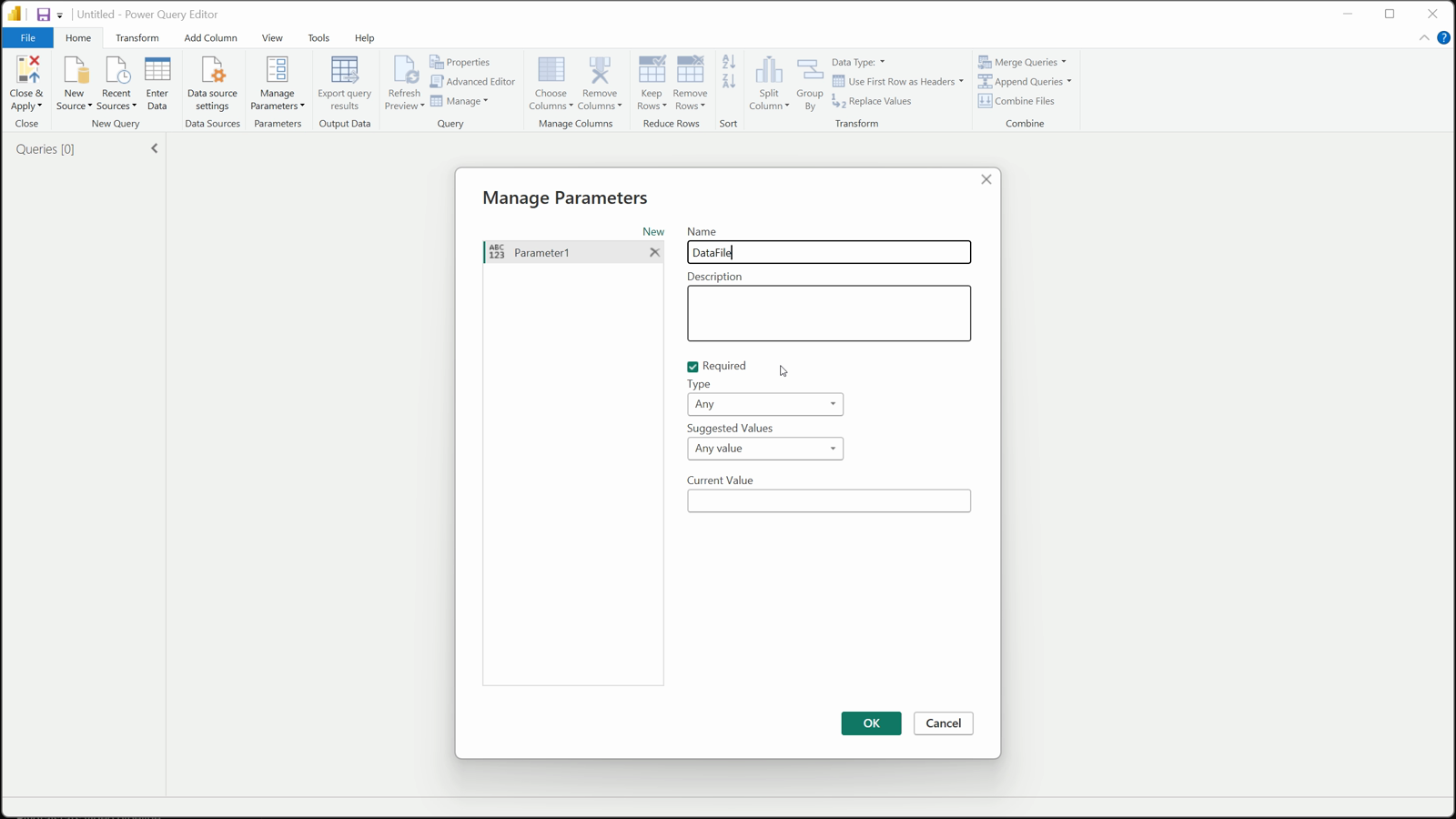Click the Keep Rows icon
The height and width of the screenshot is (819, 1456).
(652, 70)
